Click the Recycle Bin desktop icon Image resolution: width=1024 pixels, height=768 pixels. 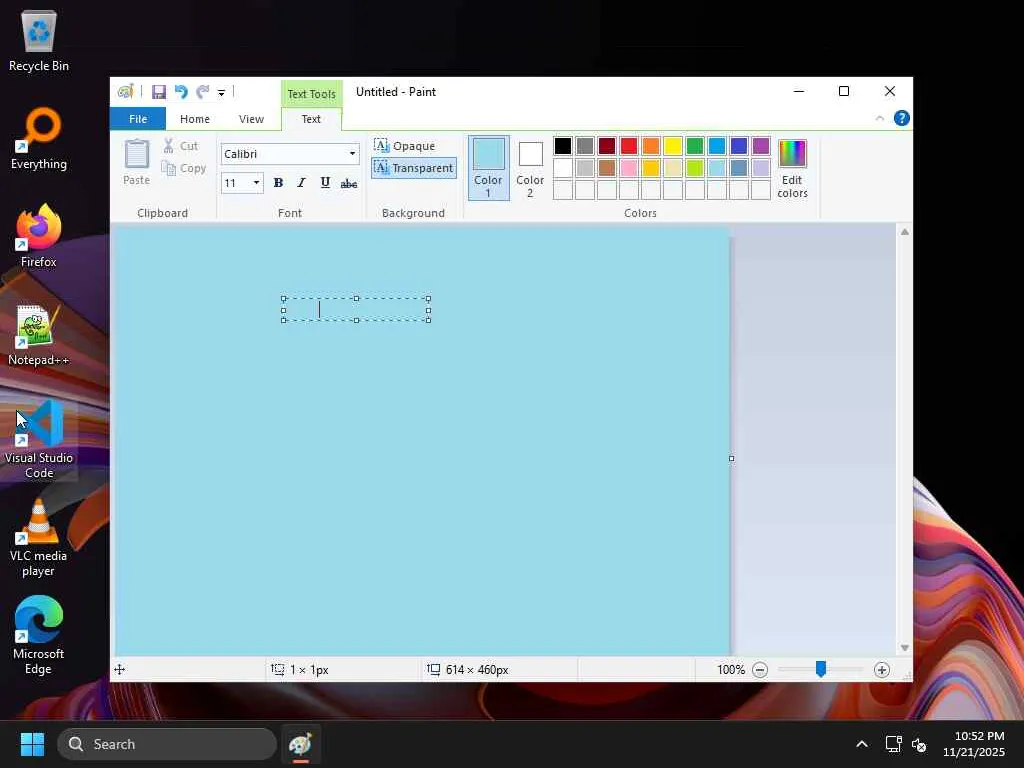39,40
